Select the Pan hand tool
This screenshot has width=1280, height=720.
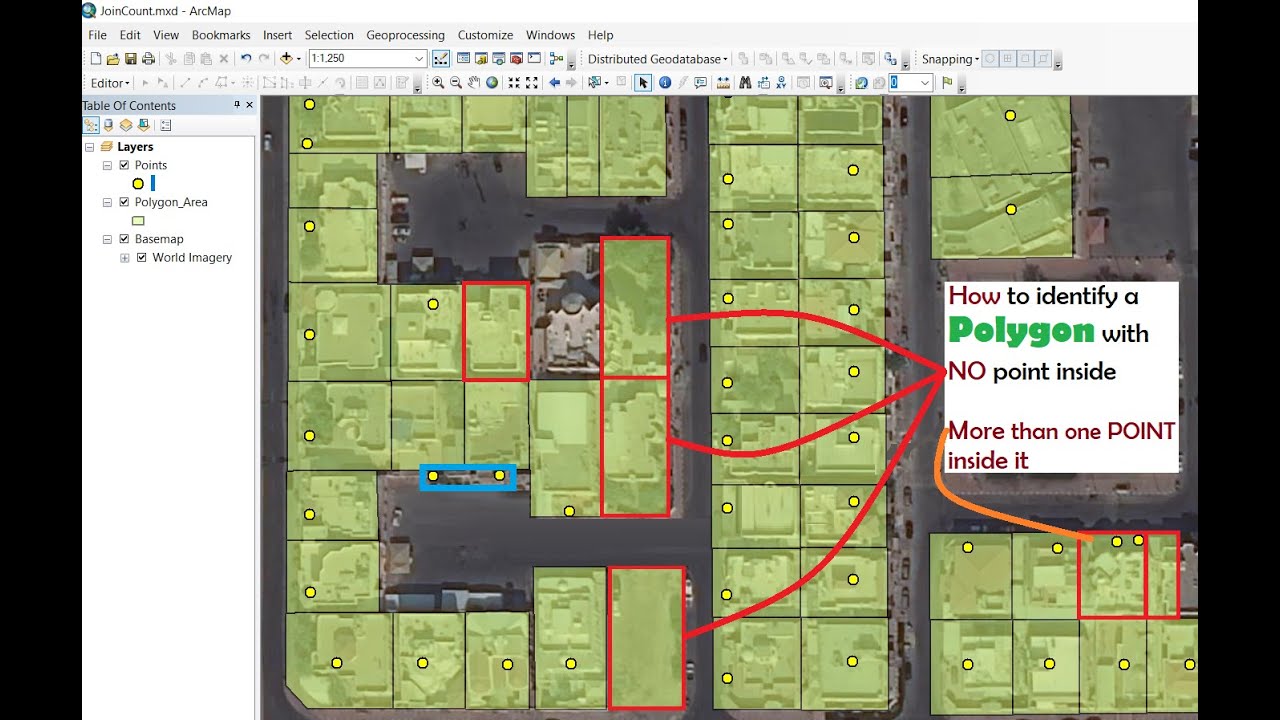474,83
